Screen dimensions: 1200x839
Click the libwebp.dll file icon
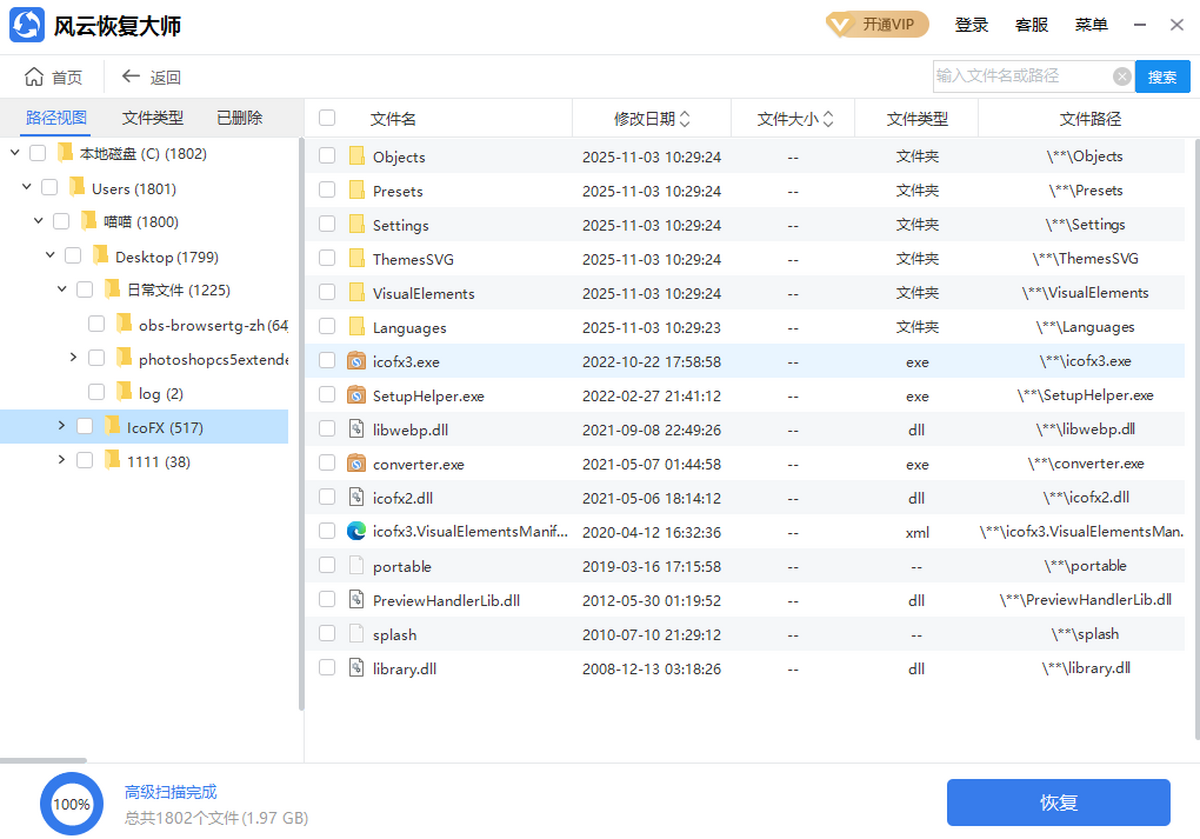coord(357,429)
